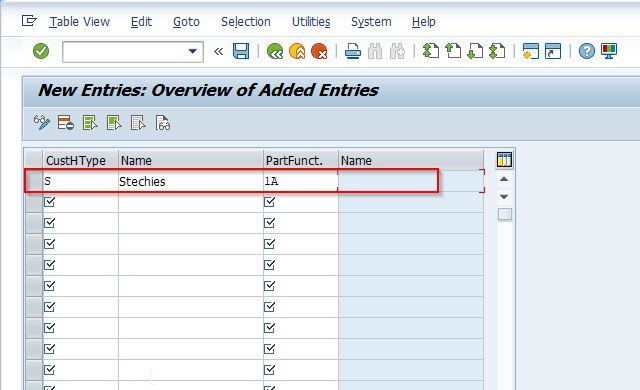Screen dimensions: 640x390
Task: Click CustHType field directly below the S entry
Action: (80, 202)
